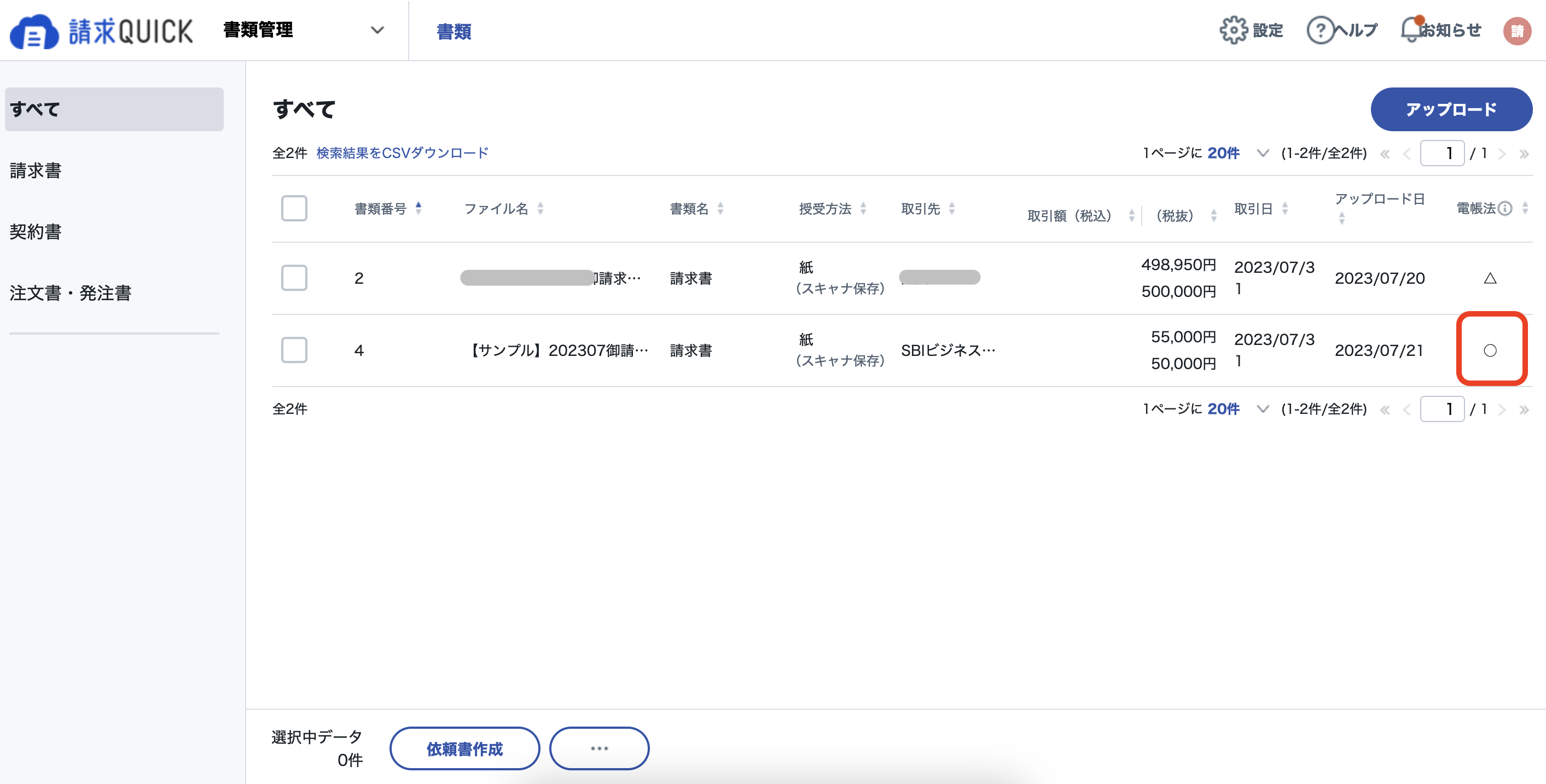Click the アップロード button
The height and width of the screenshot is (784, 1546).
(x=1451, y=109)
